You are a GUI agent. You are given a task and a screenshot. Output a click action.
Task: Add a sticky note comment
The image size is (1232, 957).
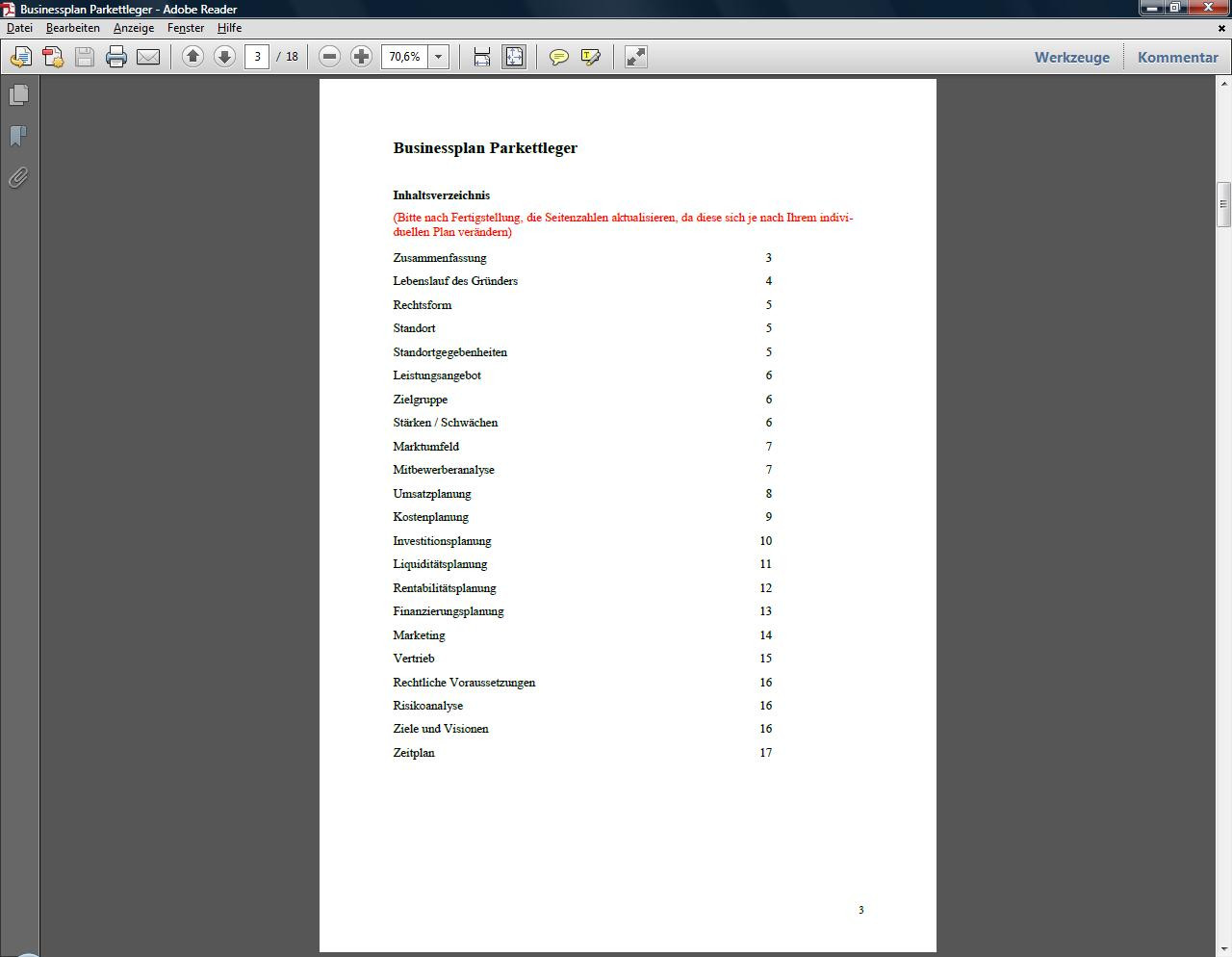558,57
